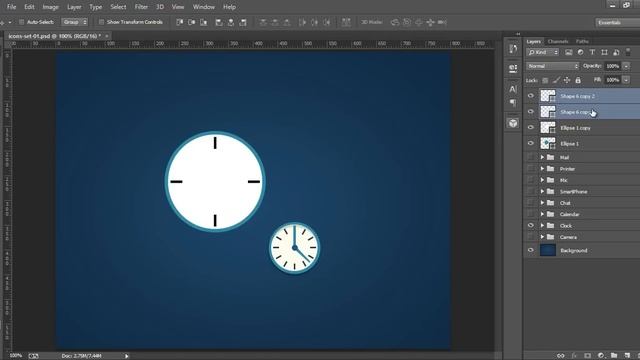Open the Fill slider arrow
Screen dimensions: 640x360
coord(626,80)
